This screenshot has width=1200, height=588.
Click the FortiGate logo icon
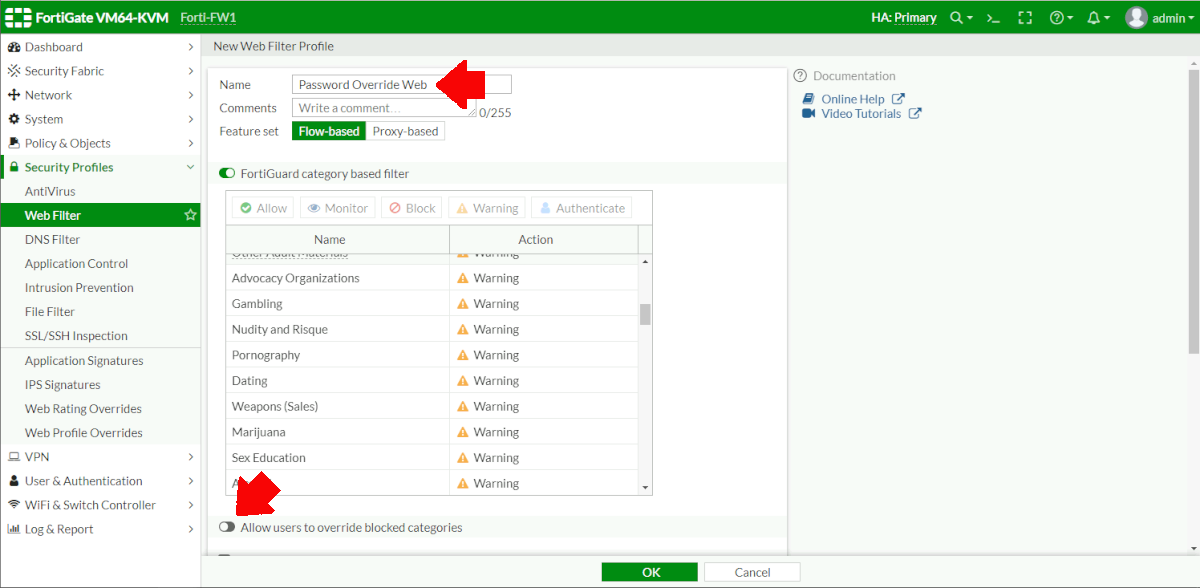20,17
